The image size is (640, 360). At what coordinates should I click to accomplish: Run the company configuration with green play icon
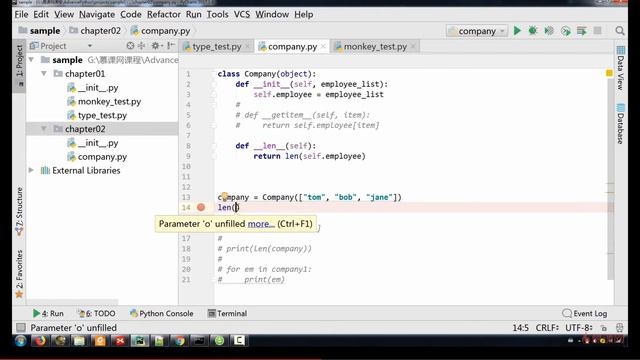pyautogui.click(x=517, y=31)
